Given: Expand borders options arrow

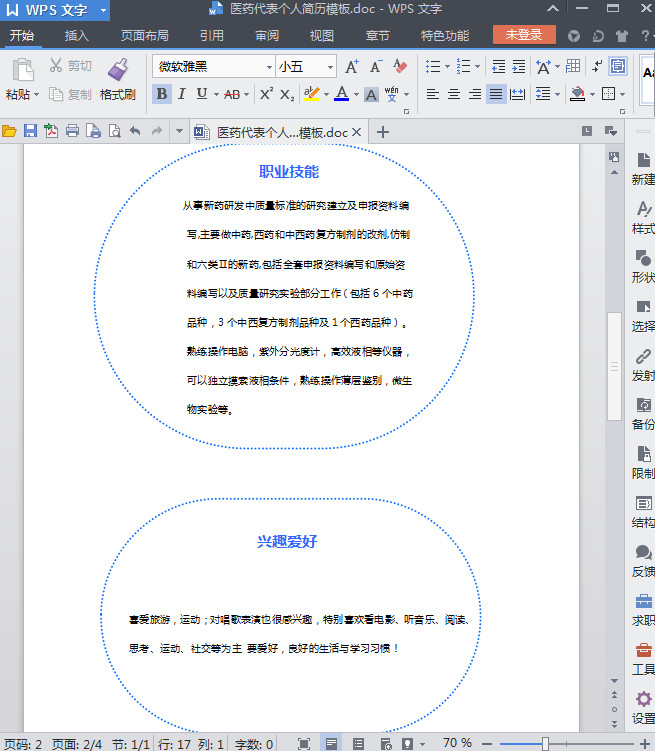Looking at the screenshot, I should pyautogui.click(x=622, y=94).
